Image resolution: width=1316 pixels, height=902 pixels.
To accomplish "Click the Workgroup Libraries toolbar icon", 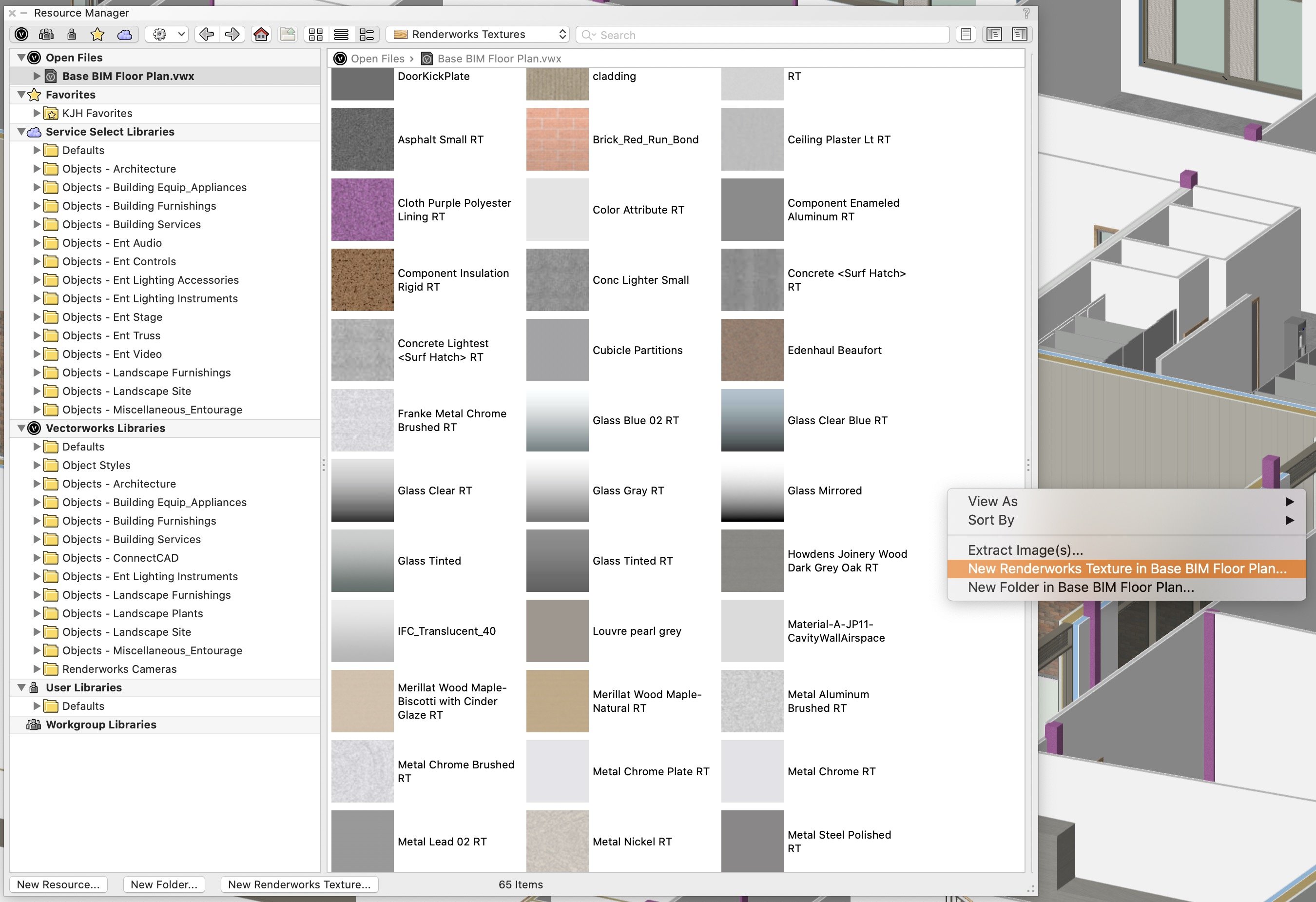I will pos(46,35).
